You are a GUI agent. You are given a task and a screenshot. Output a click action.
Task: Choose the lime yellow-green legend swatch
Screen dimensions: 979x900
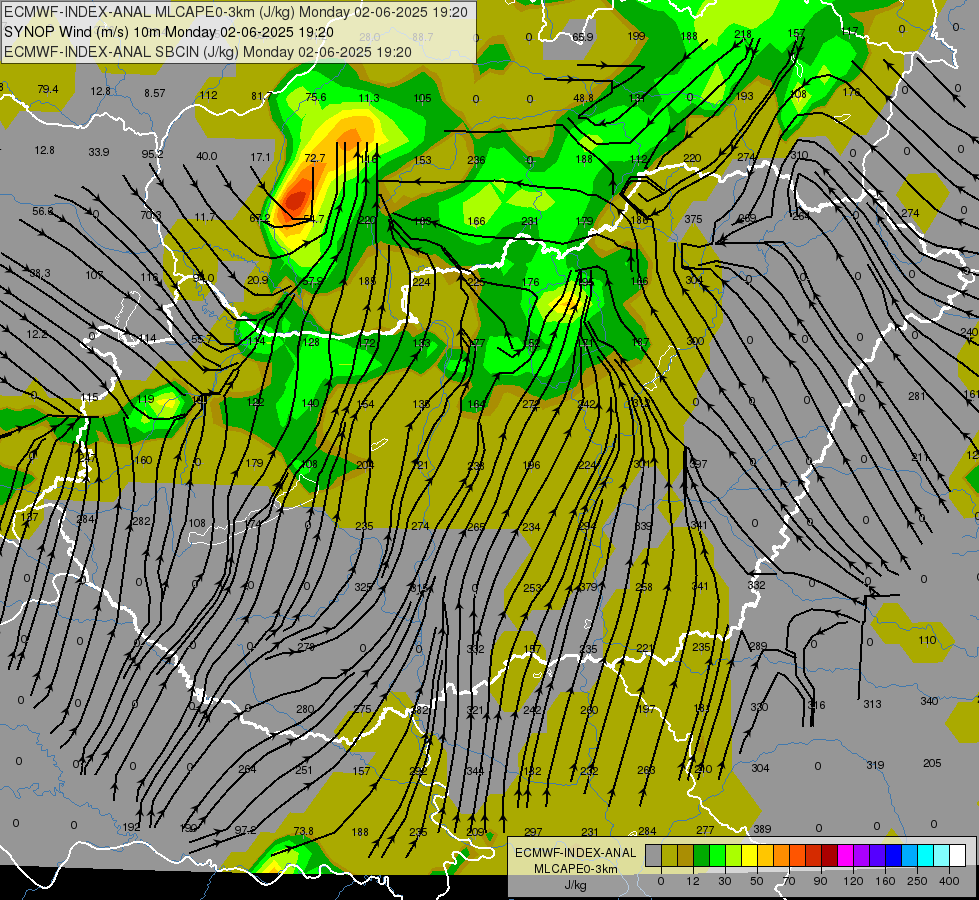click(x=734, y=856)
